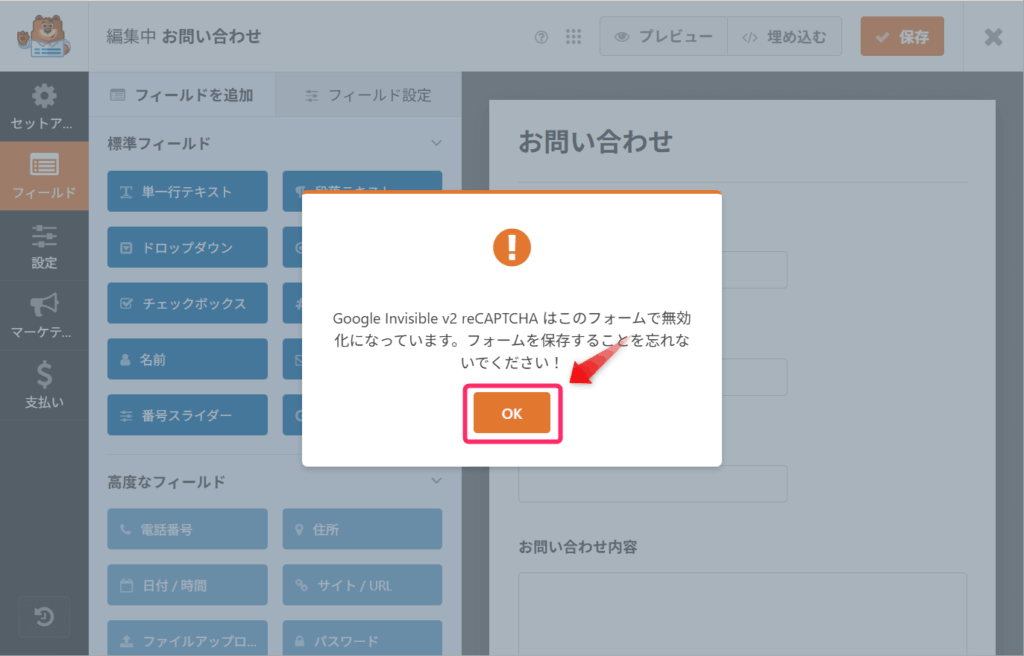
Task: Add a ドロップダウン field
Action: click(187, 248)
